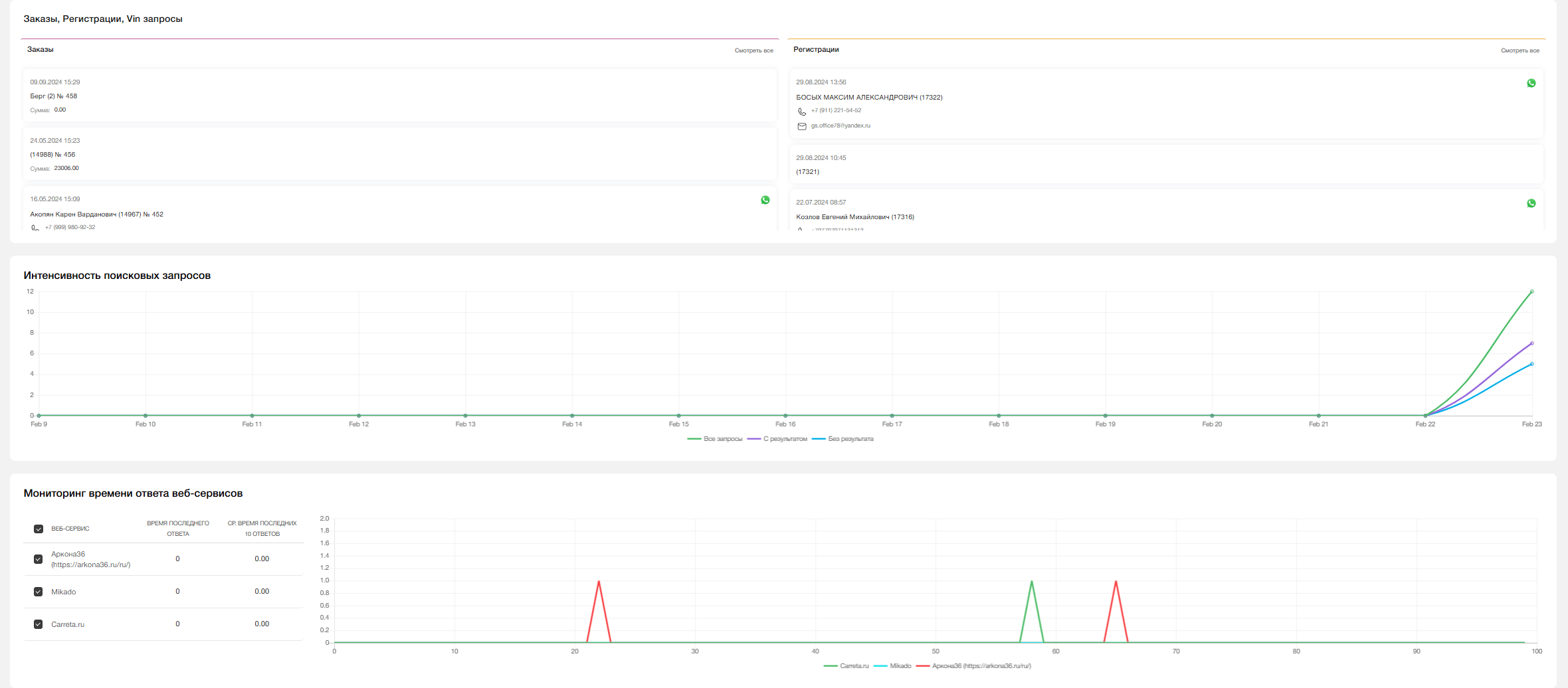This screenshot has height=688, width=1568.
Task: Open WhatsApp for Козлов Евгений registration
Action: tap(1531, 203)
